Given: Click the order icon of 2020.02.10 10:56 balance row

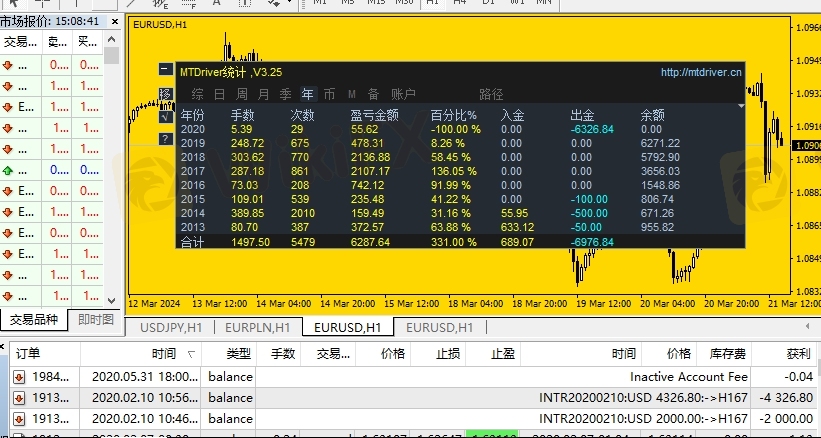Looking at the screenshot, I should click(19, 398).
